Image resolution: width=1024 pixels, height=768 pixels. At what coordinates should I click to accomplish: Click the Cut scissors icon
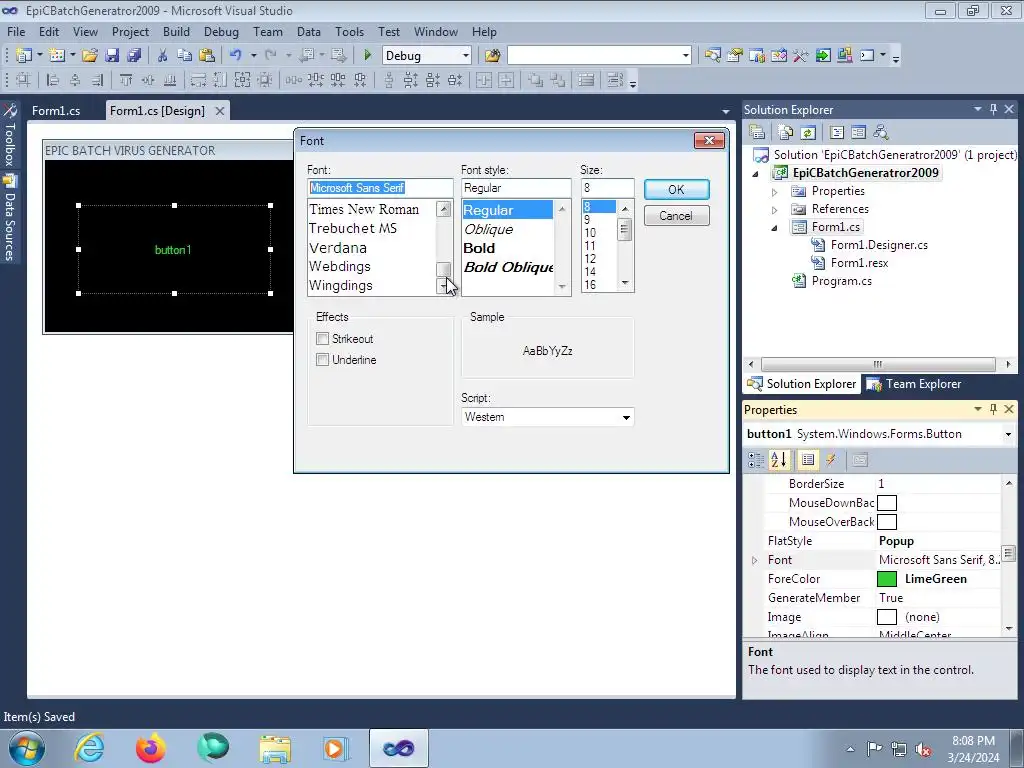coord(163,56)
